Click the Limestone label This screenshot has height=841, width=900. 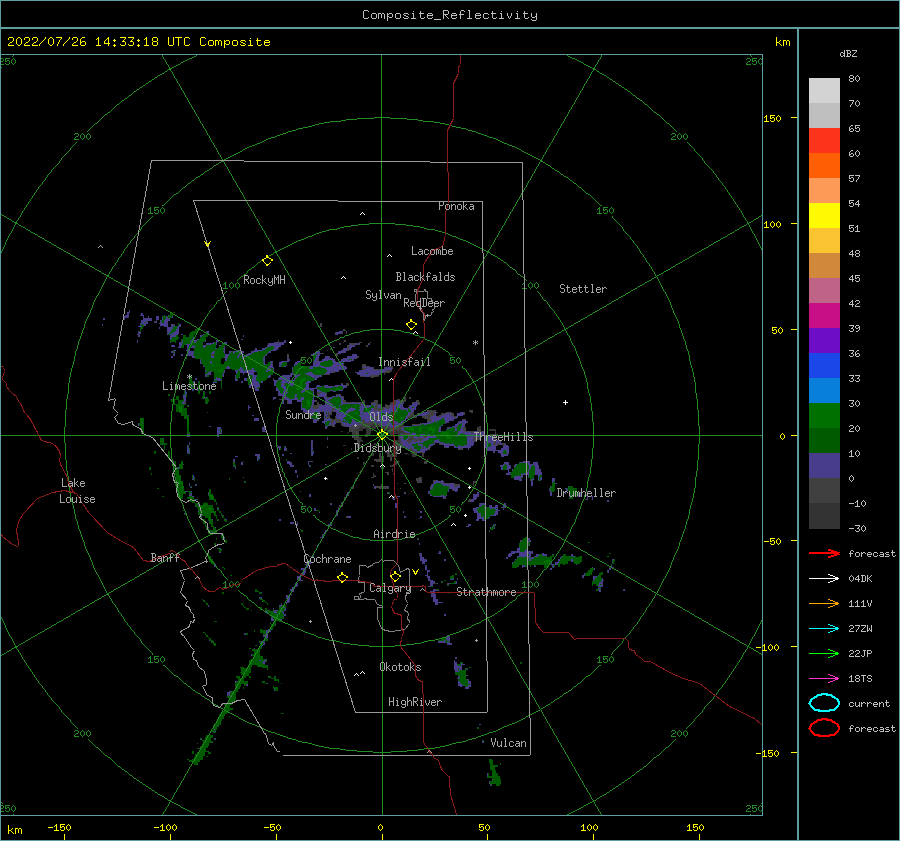tap(189, 386)
